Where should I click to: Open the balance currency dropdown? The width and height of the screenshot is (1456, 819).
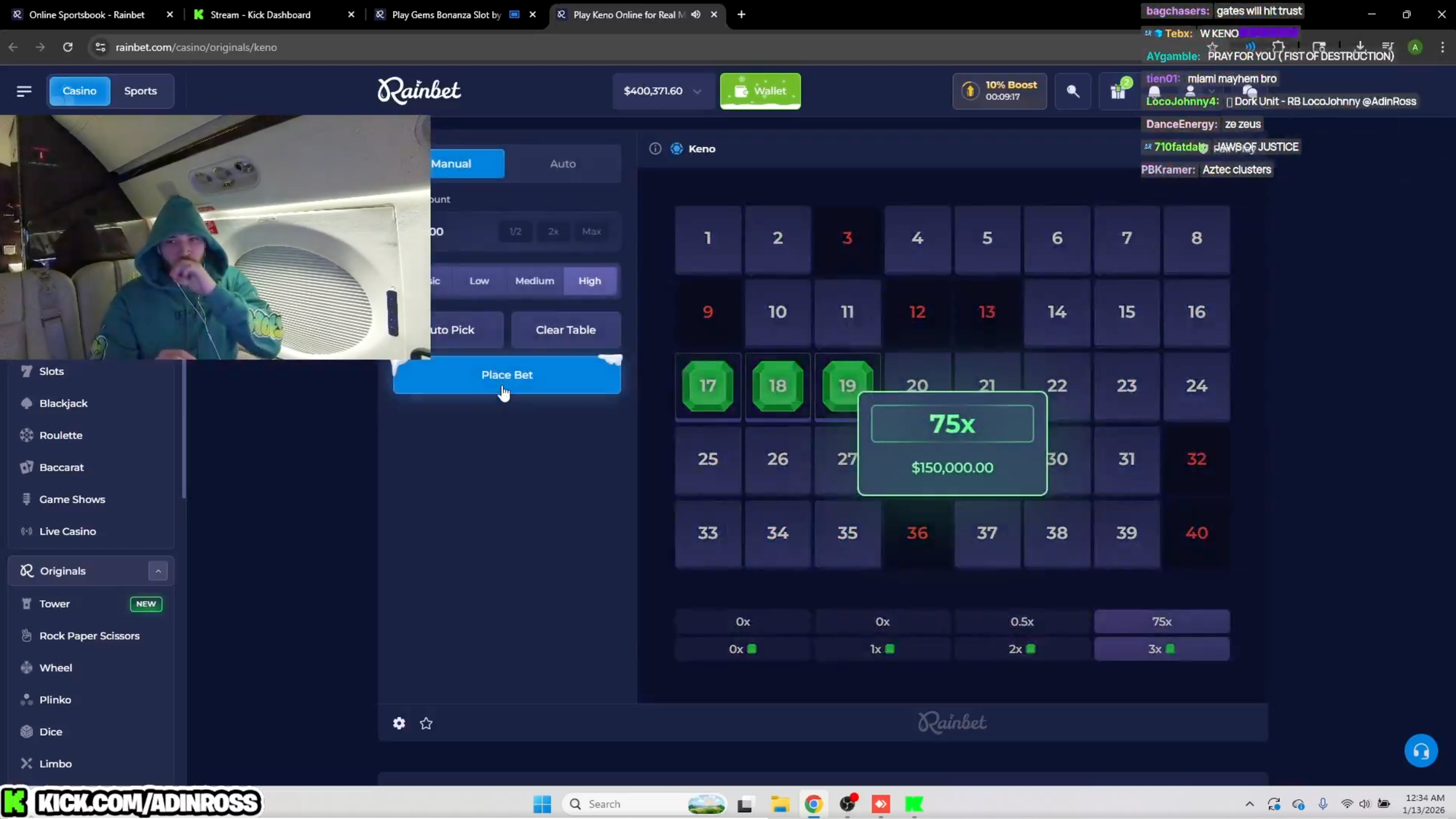tap(697, 92)
